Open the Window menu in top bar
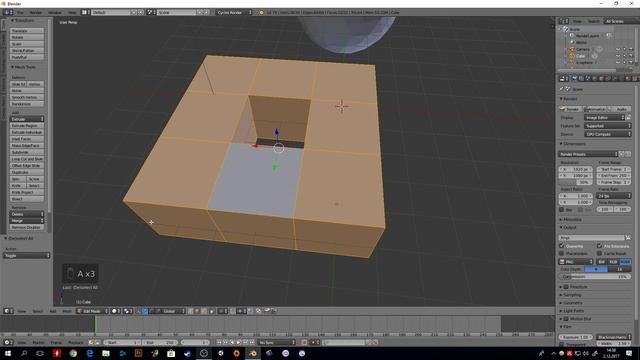 [55, 13]
